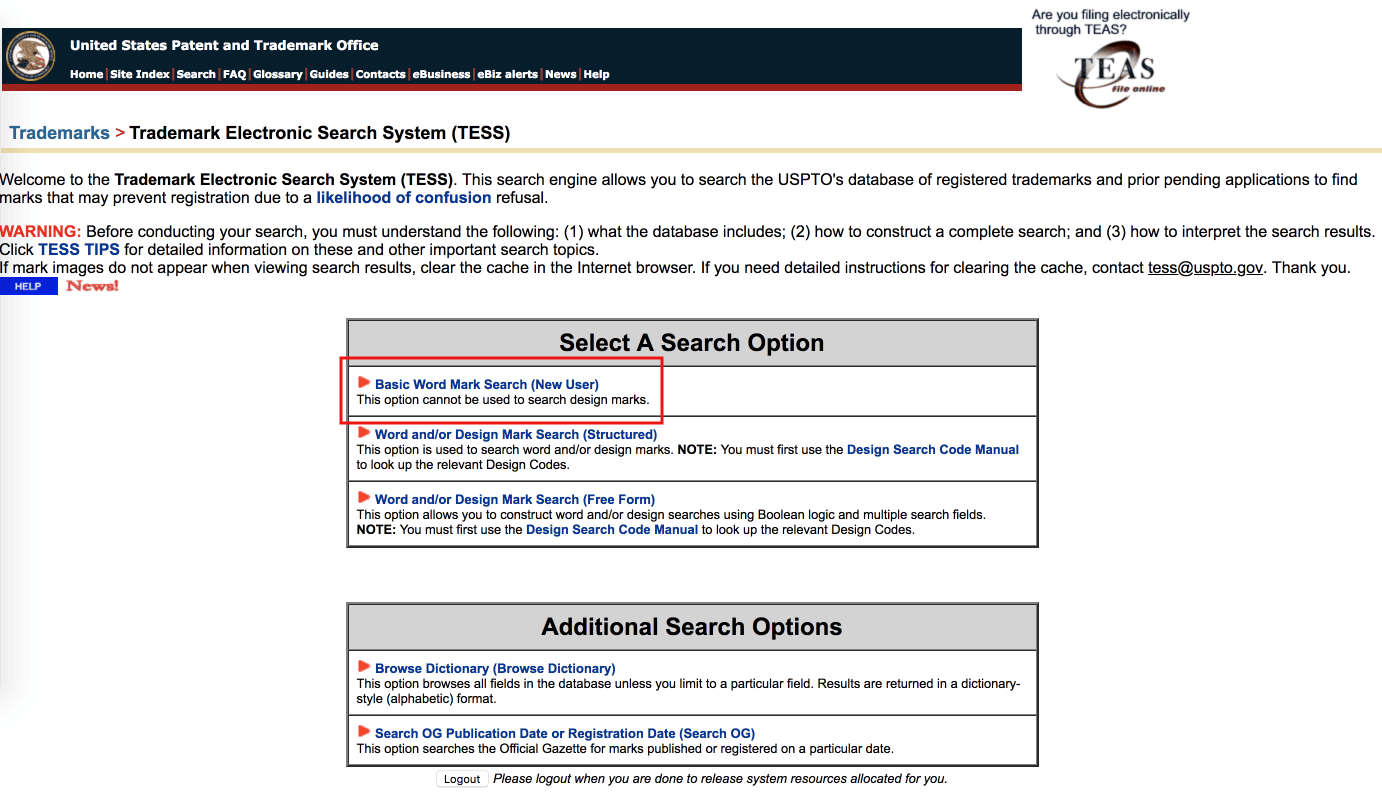The height and width of the screenshot is (799, 1382).
Task: Open the Site Index menu item
Action: pos(139,74)
